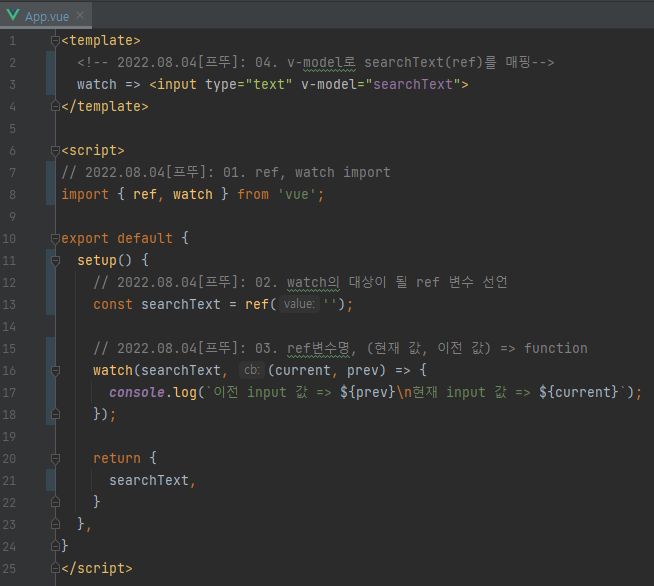Screen dimensions: 654x586
Task: Fold the return object on line 20
Action: [x=55, y=458]
